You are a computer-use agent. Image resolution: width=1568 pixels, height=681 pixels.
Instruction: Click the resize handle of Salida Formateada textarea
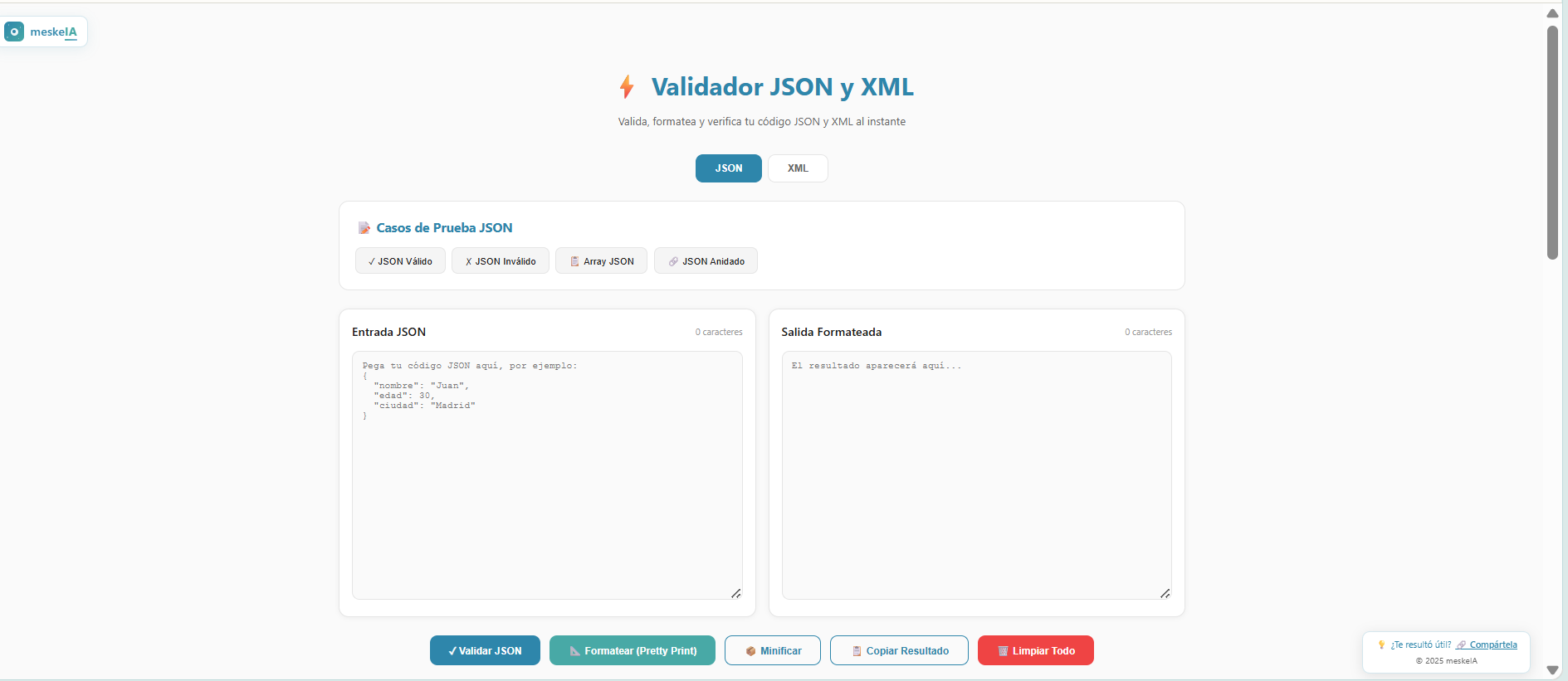tap(1165, 593)
